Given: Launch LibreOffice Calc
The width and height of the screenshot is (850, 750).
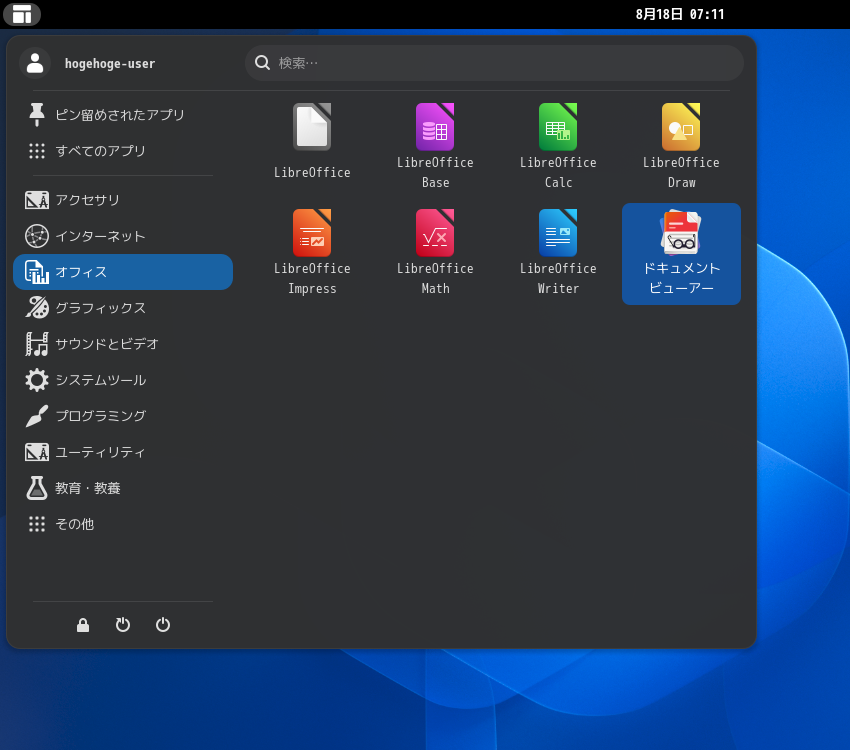Looking at the screenshot, I should coord(558,142).
